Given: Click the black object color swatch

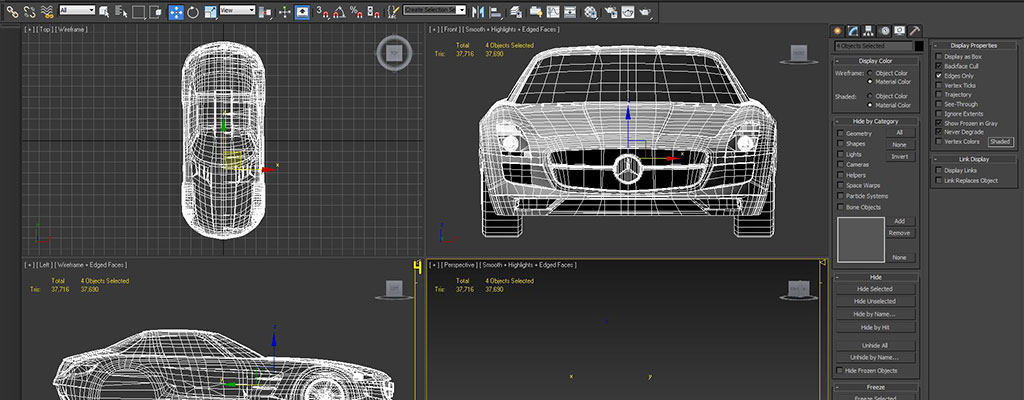Looking at the screenshot, I should 918,46.
